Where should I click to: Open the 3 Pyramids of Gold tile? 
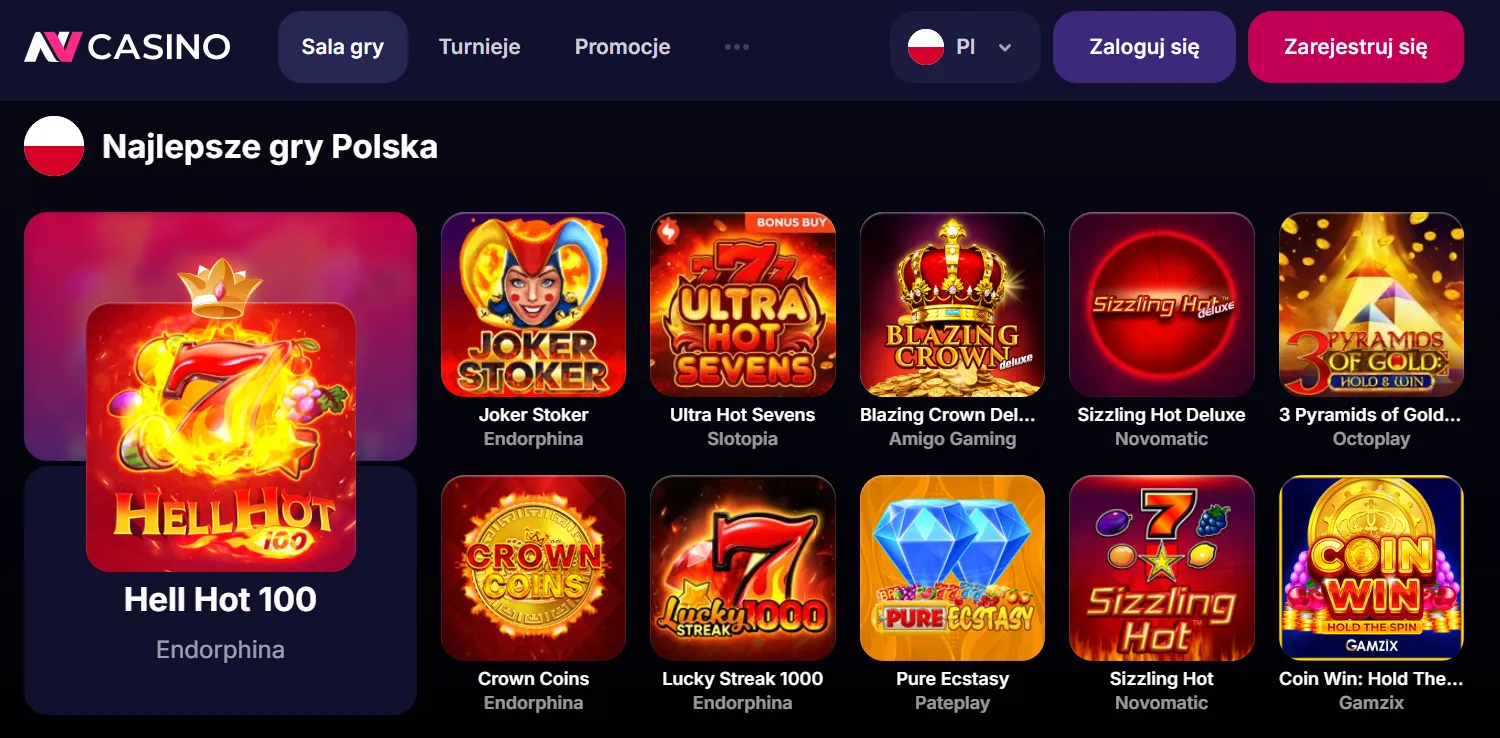coord(1371,304)
